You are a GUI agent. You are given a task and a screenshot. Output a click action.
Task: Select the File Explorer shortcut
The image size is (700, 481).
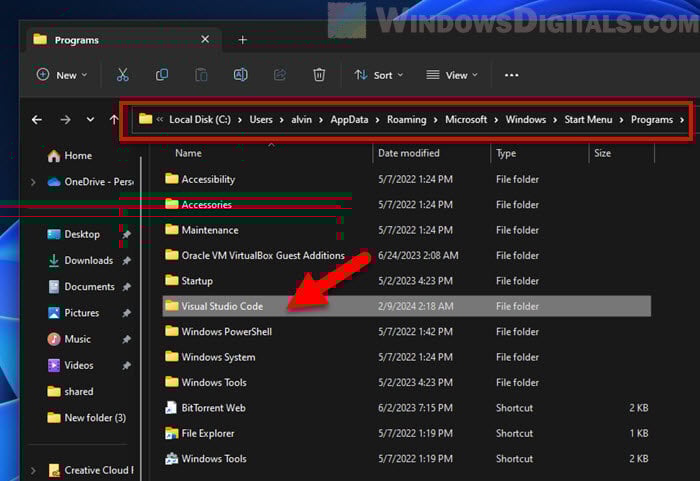coord(406,433)
